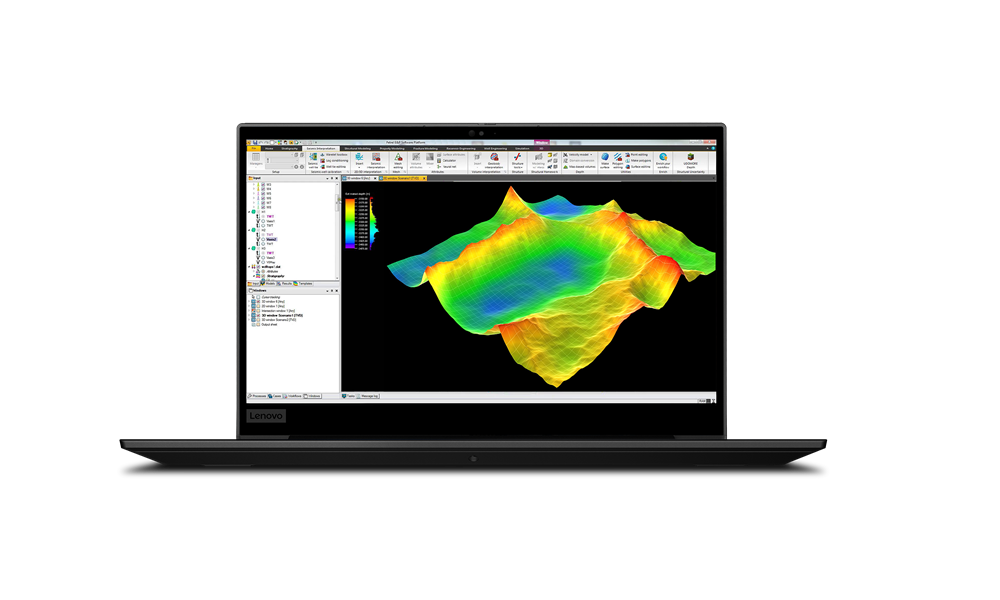Open the Mesh editing tool

pyautogui.click(x=398, y=160)
